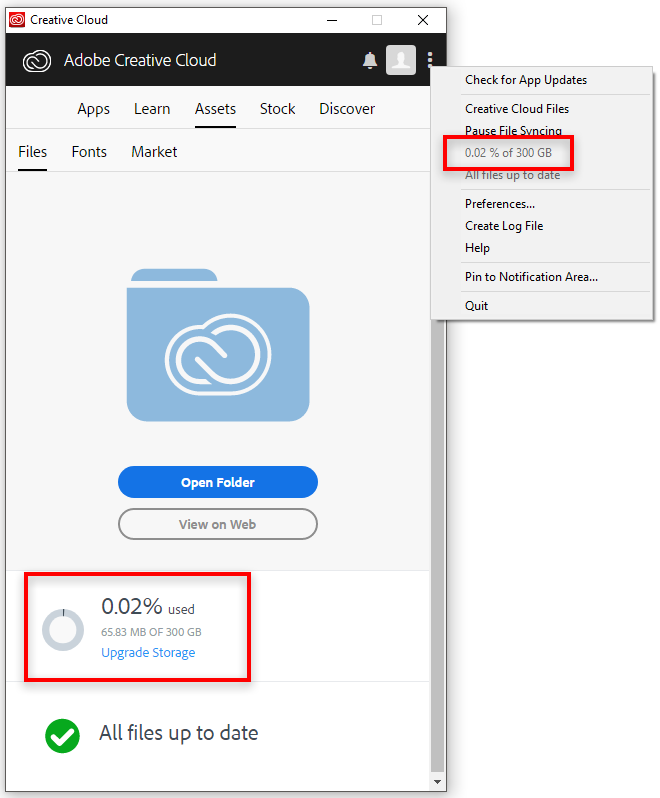The height and width of the screenshot is (798, 660).
Task: Open the Market sub-tab
Action: click(154, 152)
